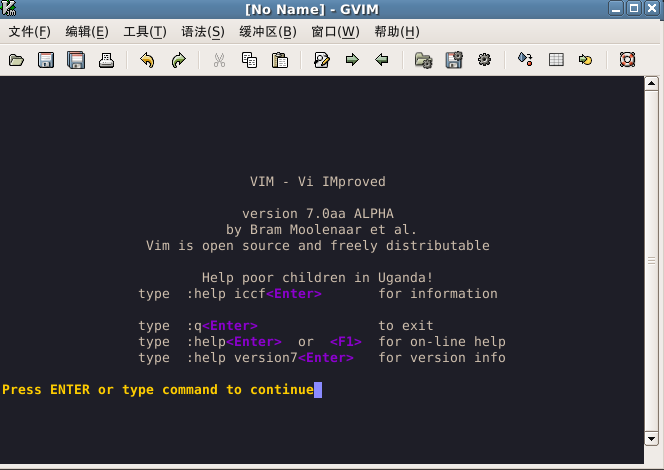Redo the last undone change
The width and height of the screenshot is (664, 470).
(x=178, y=60)
